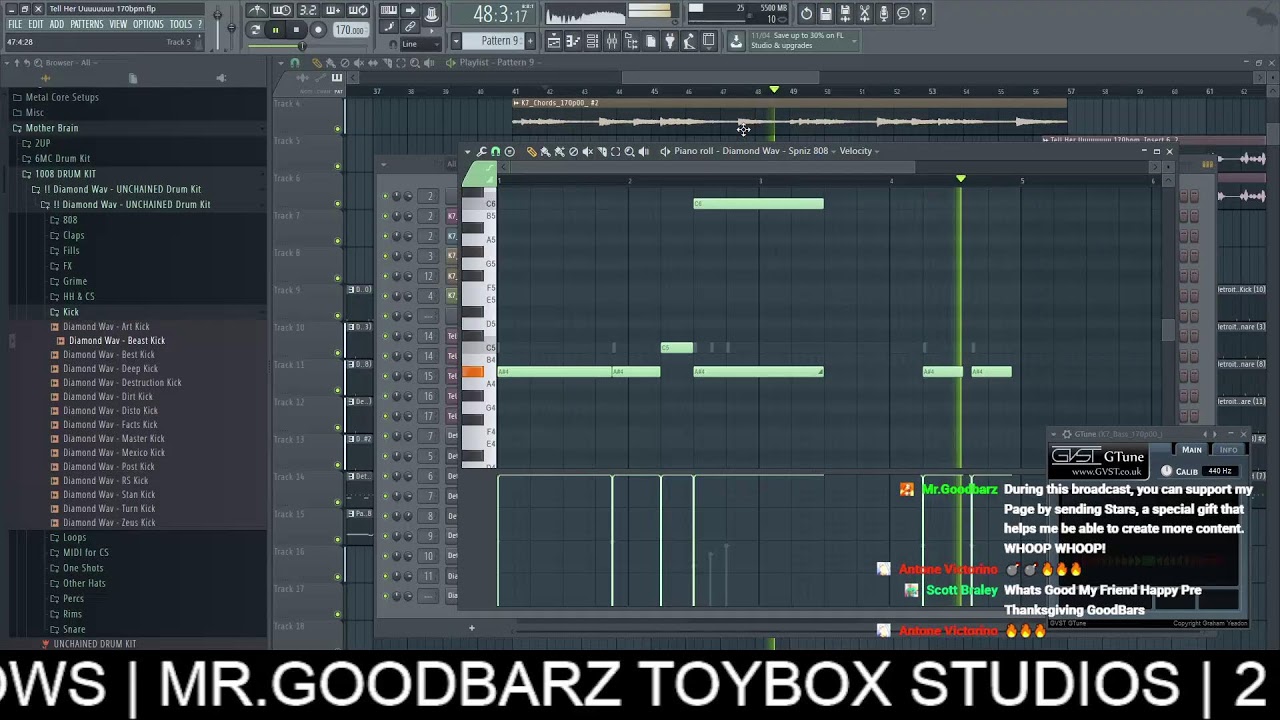Viewport: 1280px width, 720px height.
Task: Click the record button
Action: 318,30
